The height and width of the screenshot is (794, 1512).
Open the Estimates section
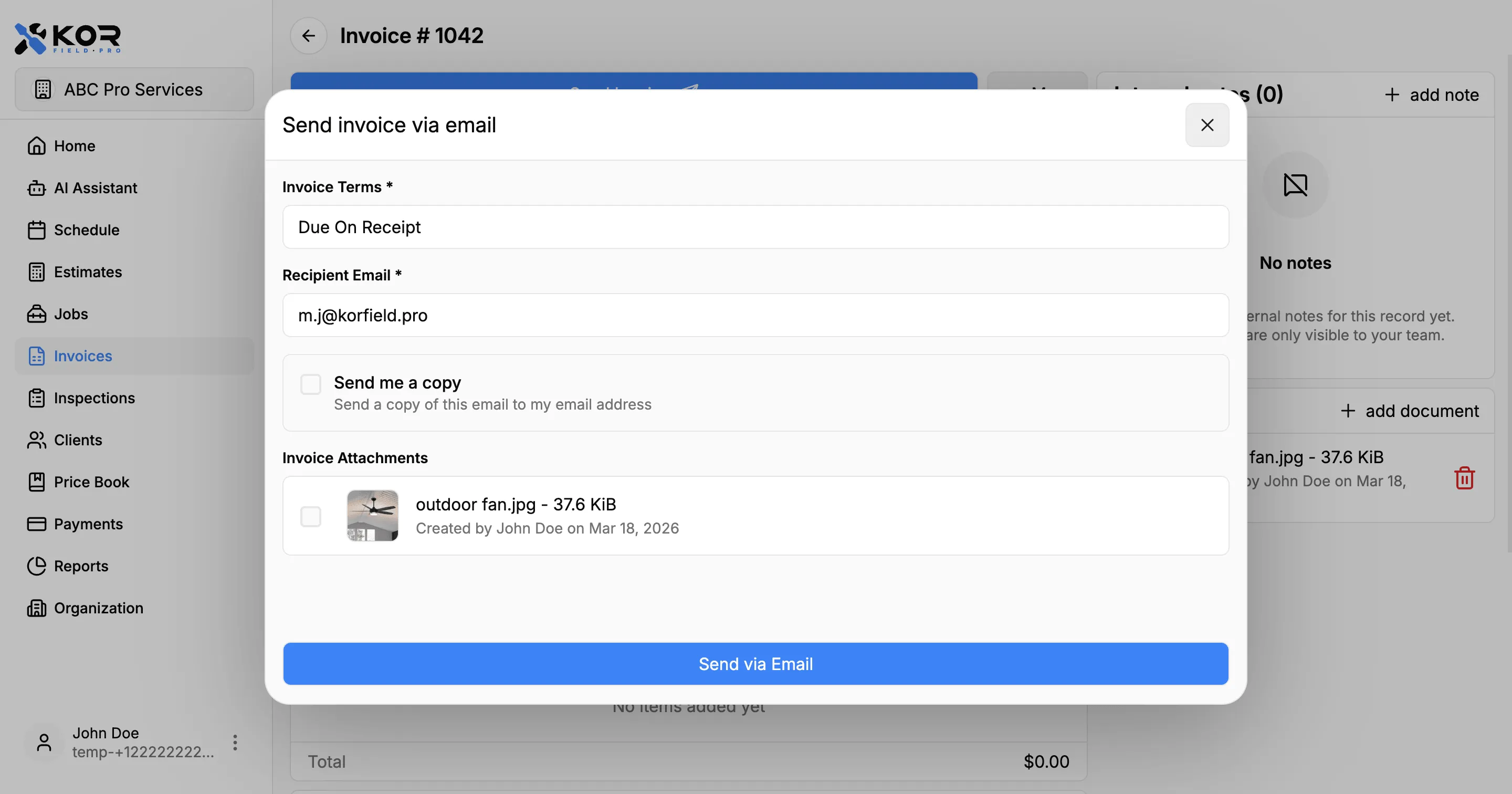[x=88, y=272]
